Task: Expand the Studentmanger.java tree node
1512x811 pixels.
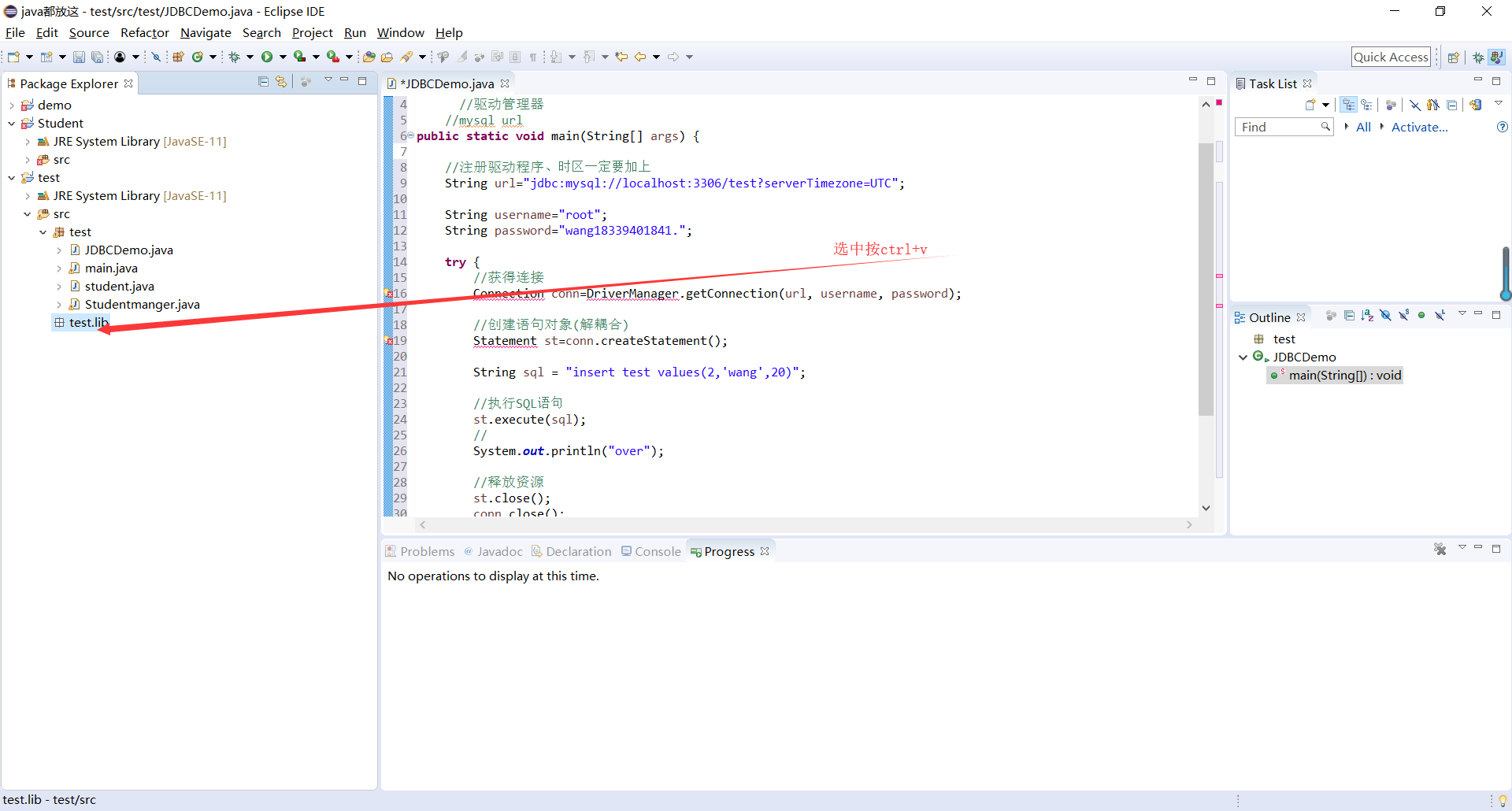Action: [59, 305]
